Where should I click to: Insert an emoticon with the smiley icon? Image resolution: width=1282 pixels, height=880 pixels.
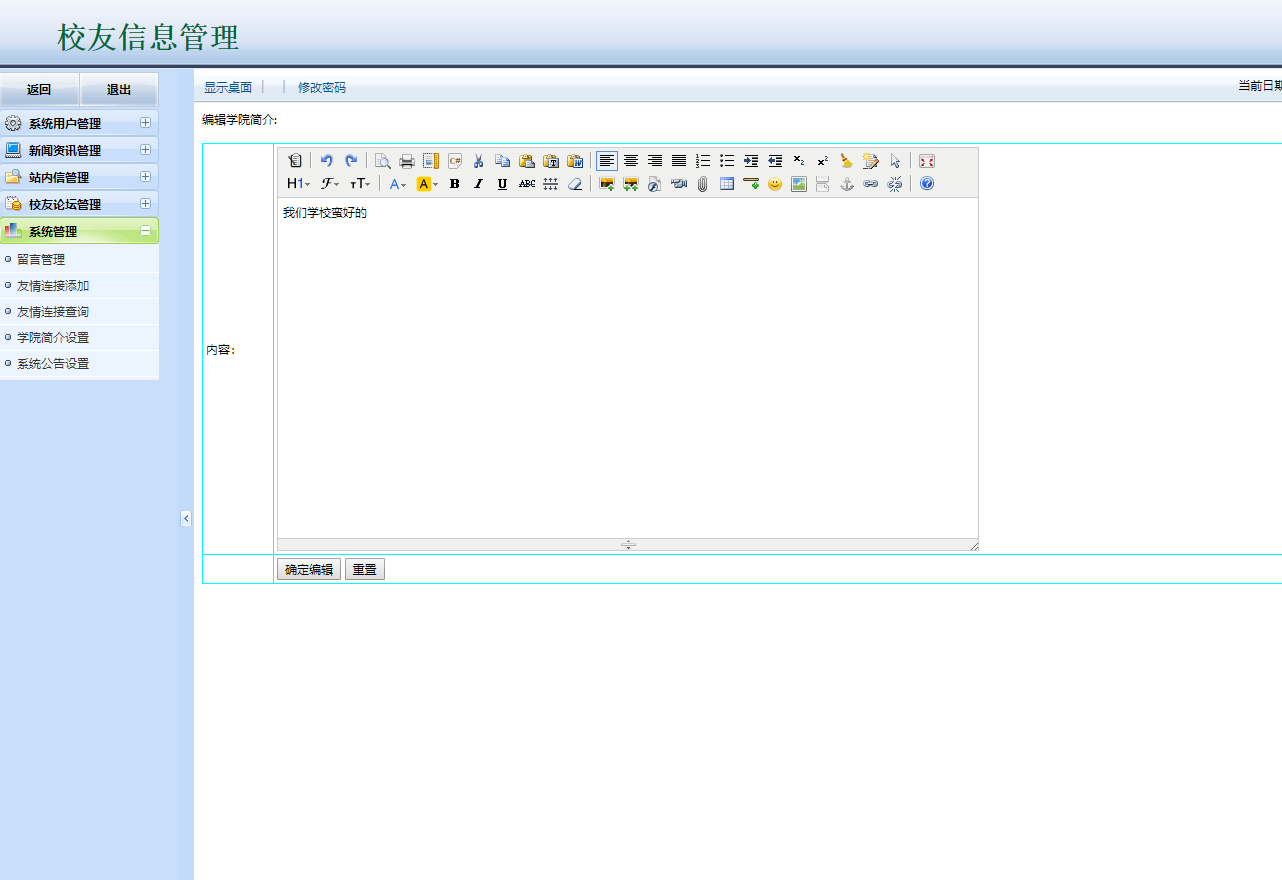(775, 184)
